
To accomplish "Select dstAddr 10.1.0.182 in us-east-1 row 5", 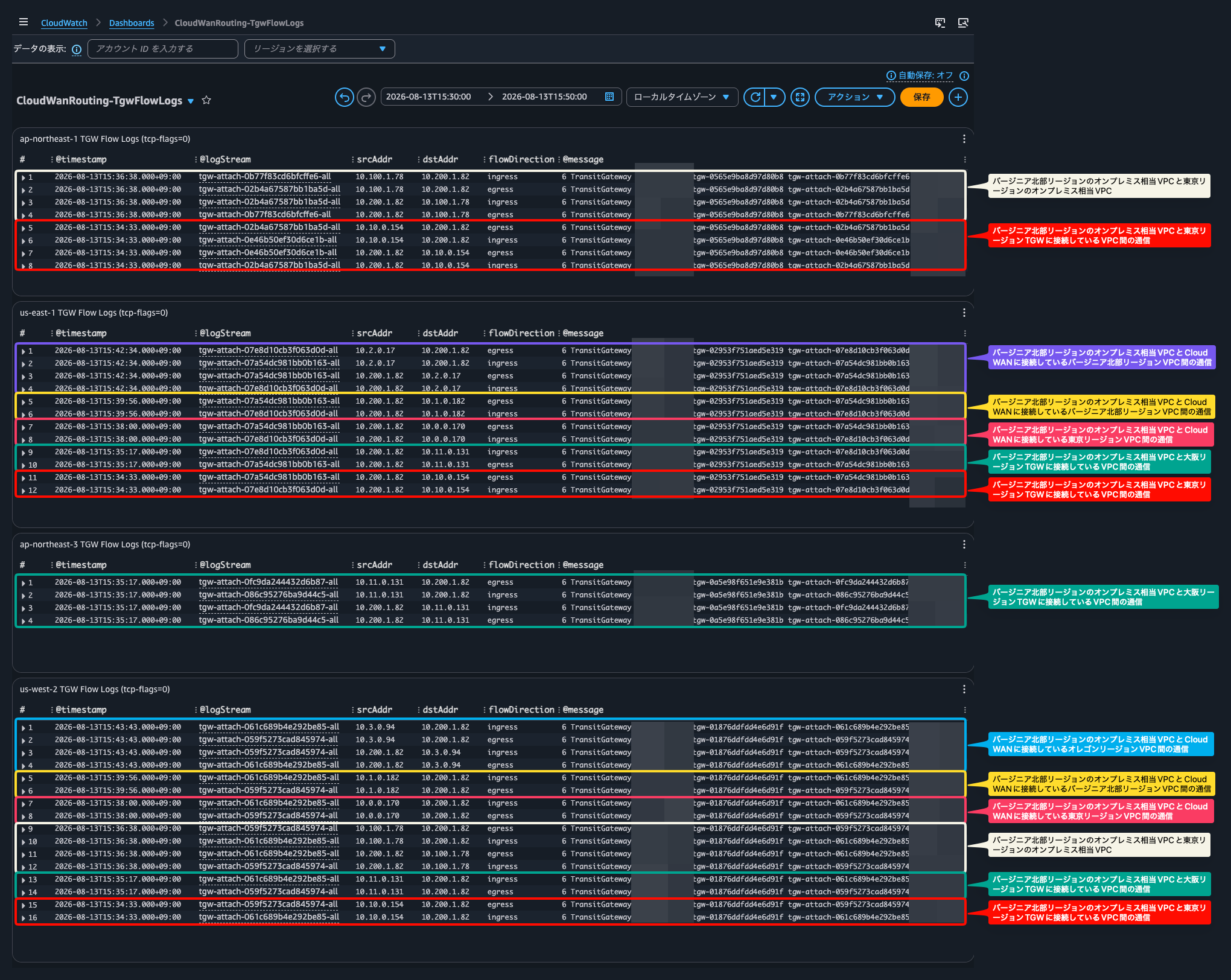I will pos(444,401).
